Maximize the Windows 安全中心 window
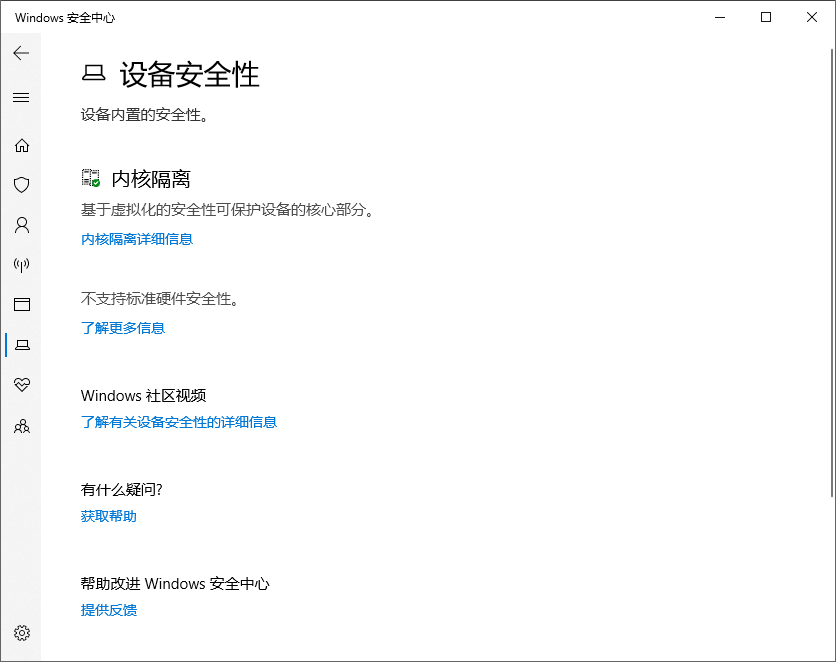This screenshot has width=836, height=662. click(x=766, y=17)
